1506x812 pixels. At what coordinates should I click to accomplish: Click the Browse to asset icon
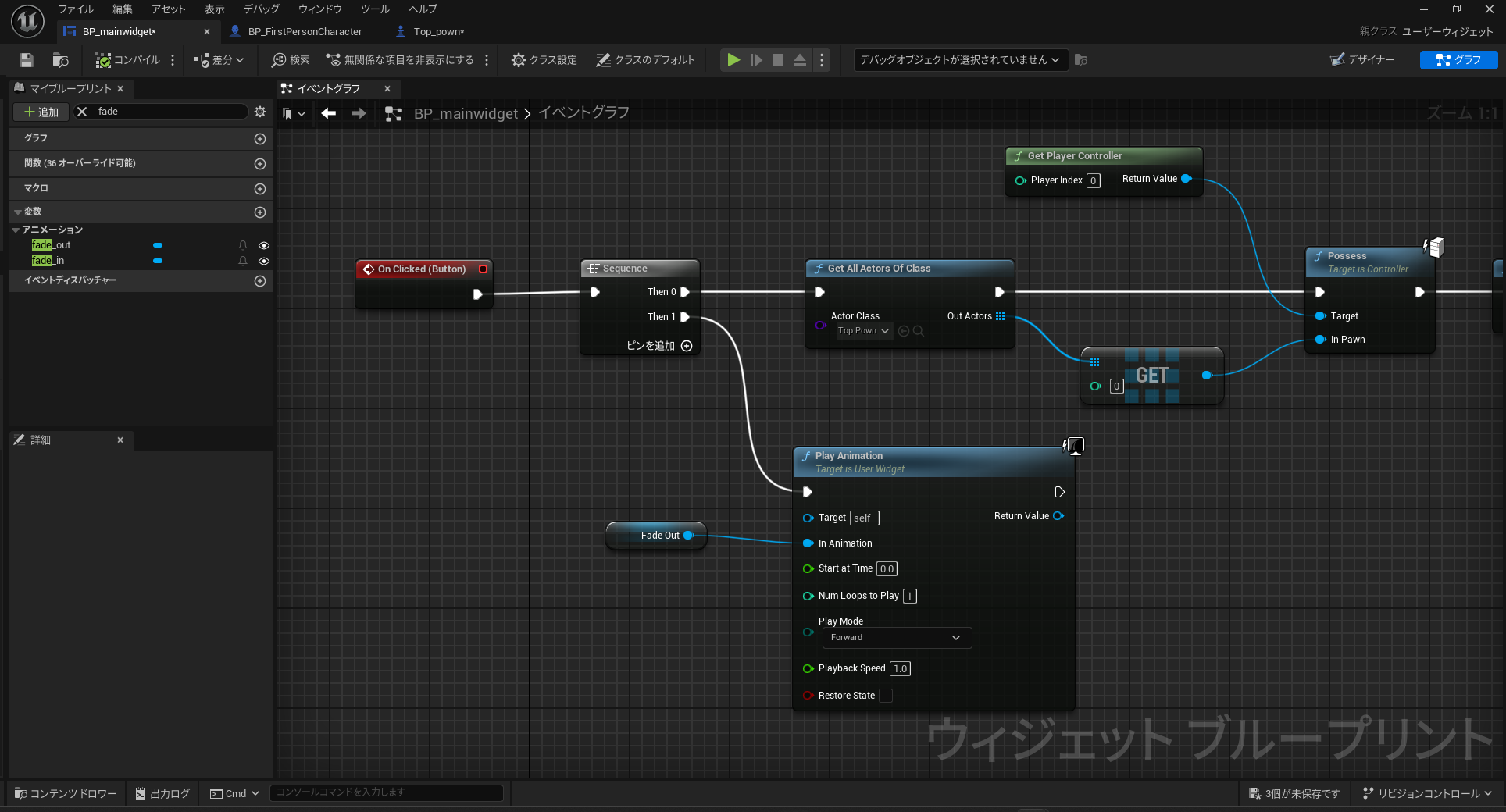click(x=60, y=60)
